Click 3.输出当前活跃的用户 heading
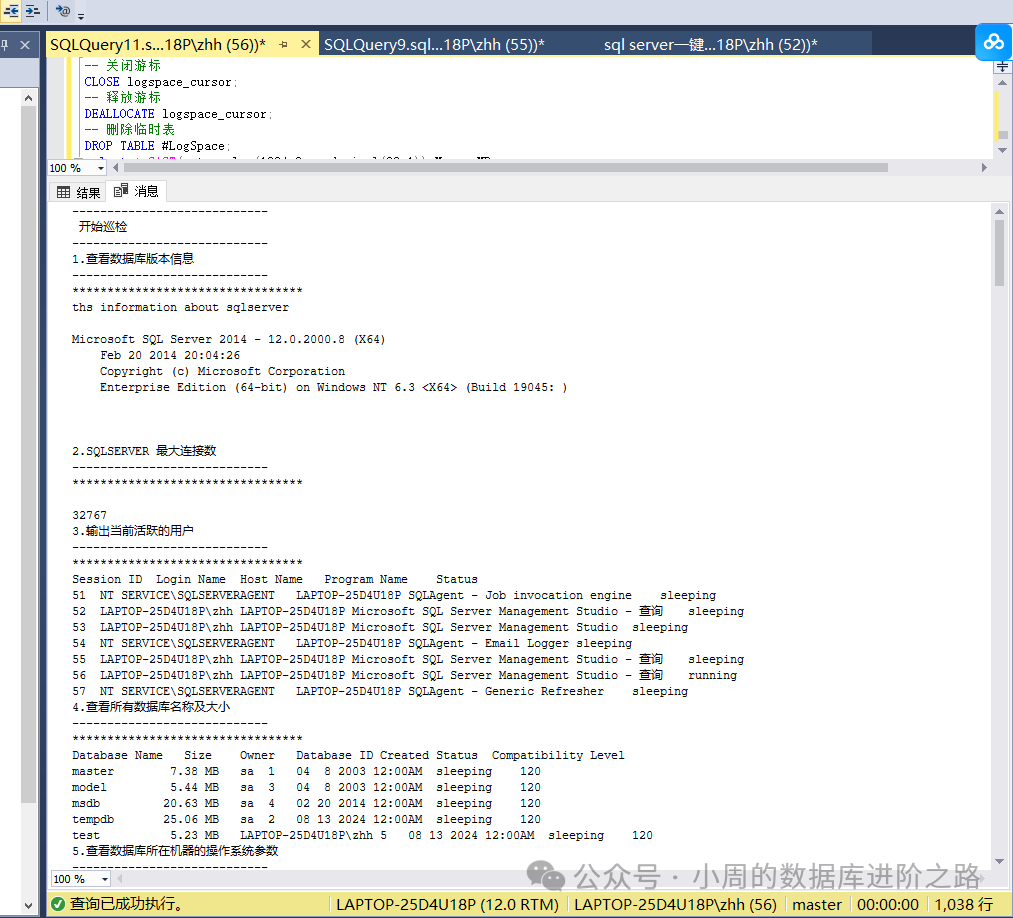The width and height of the screenshot is (1013, 918). [x=132, y=530]
